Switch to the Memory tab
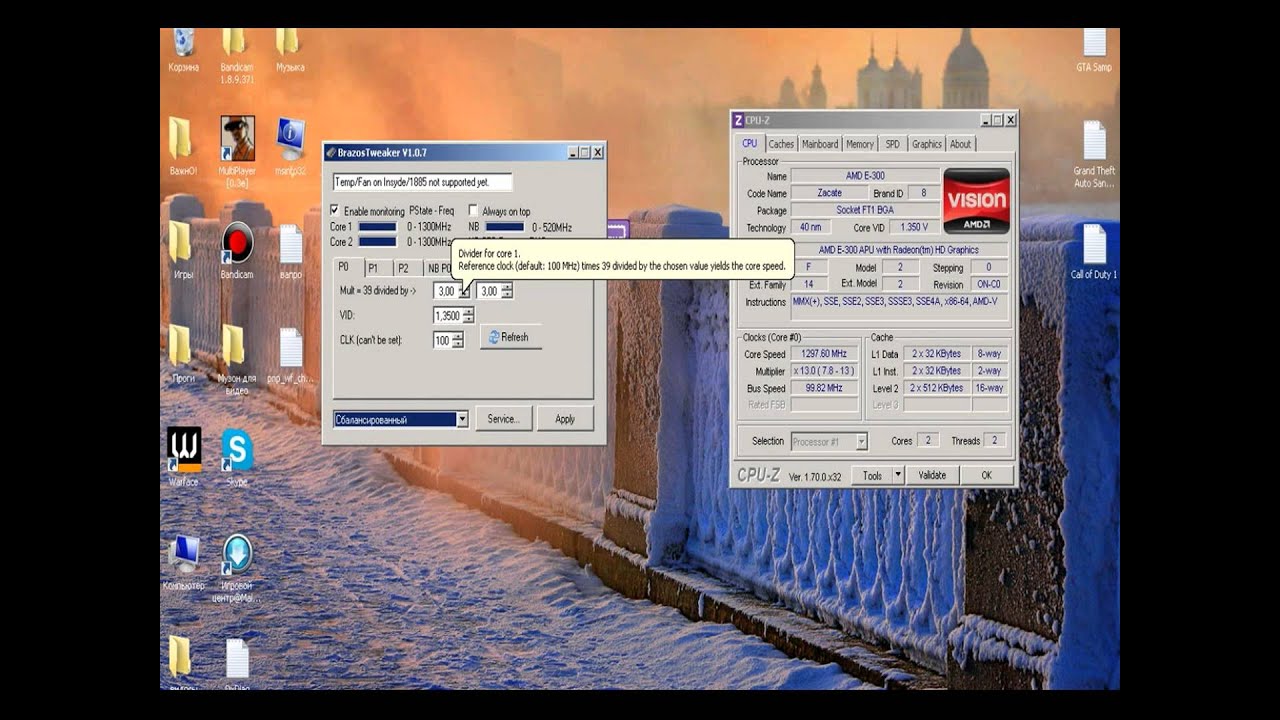 point(860,144)
